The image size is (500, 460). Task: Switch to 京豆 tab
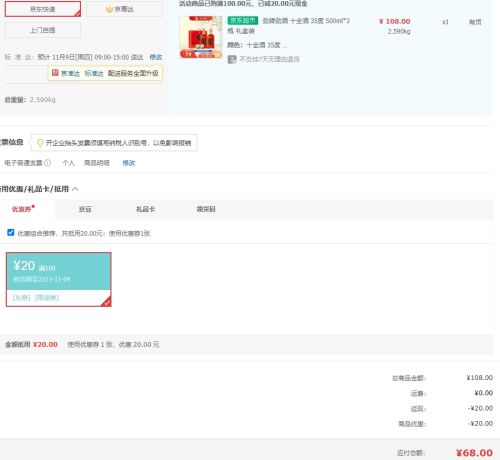[x=85, y=209]
